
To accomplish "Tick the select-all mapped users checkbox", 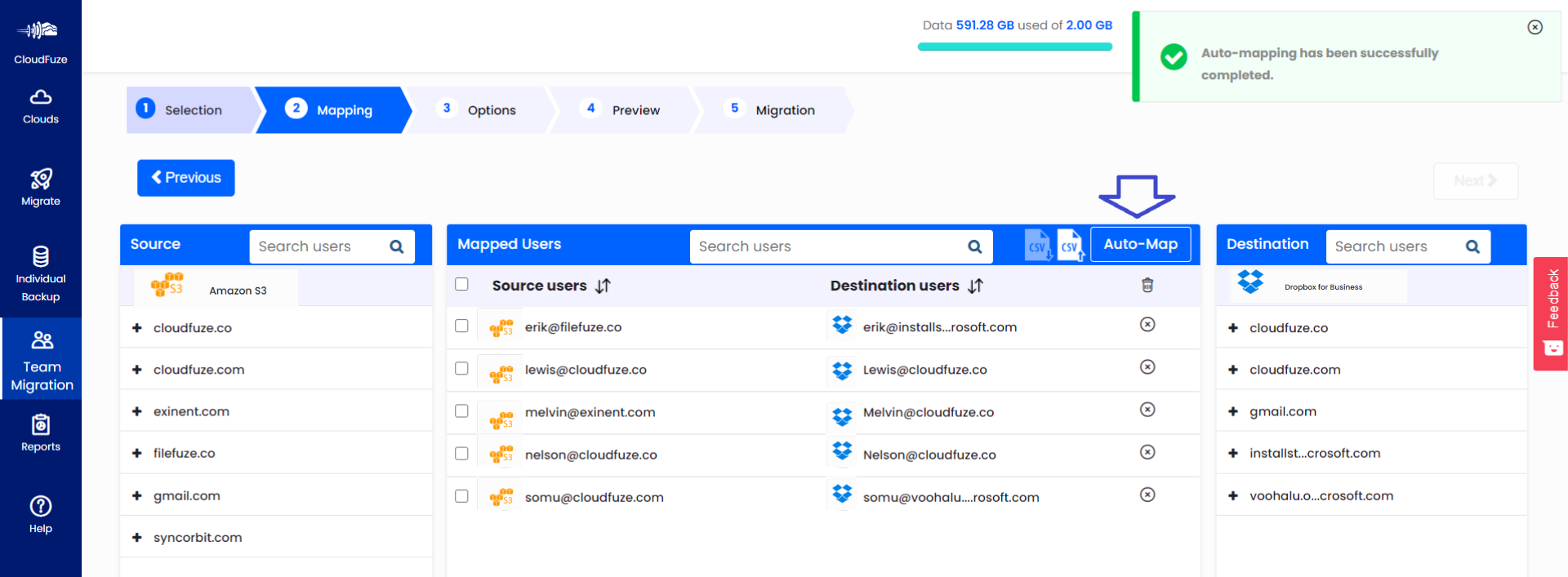I will click(x=461, y=284).
